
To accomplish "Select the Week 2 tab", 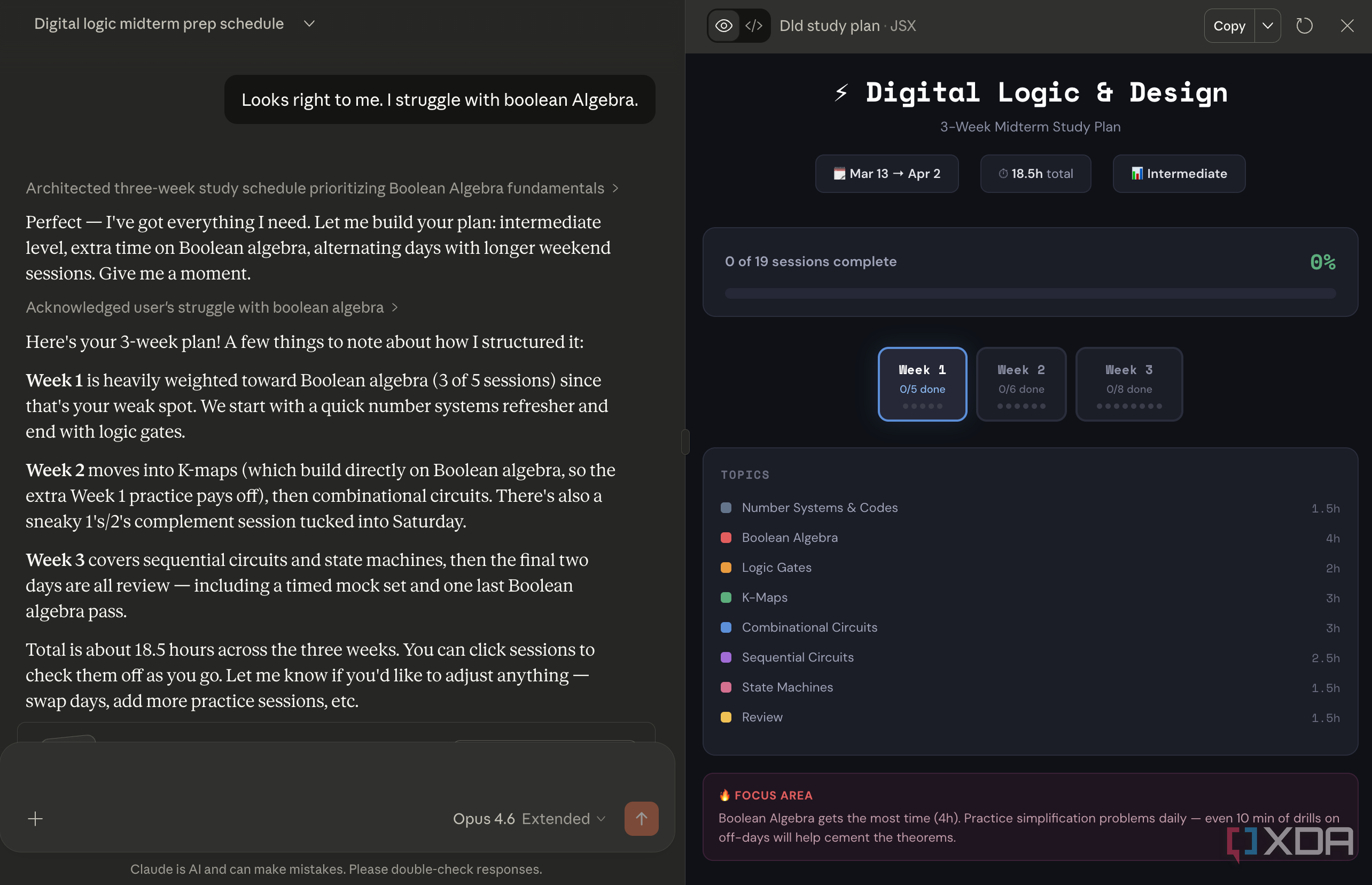I will tap(1021, 384).
